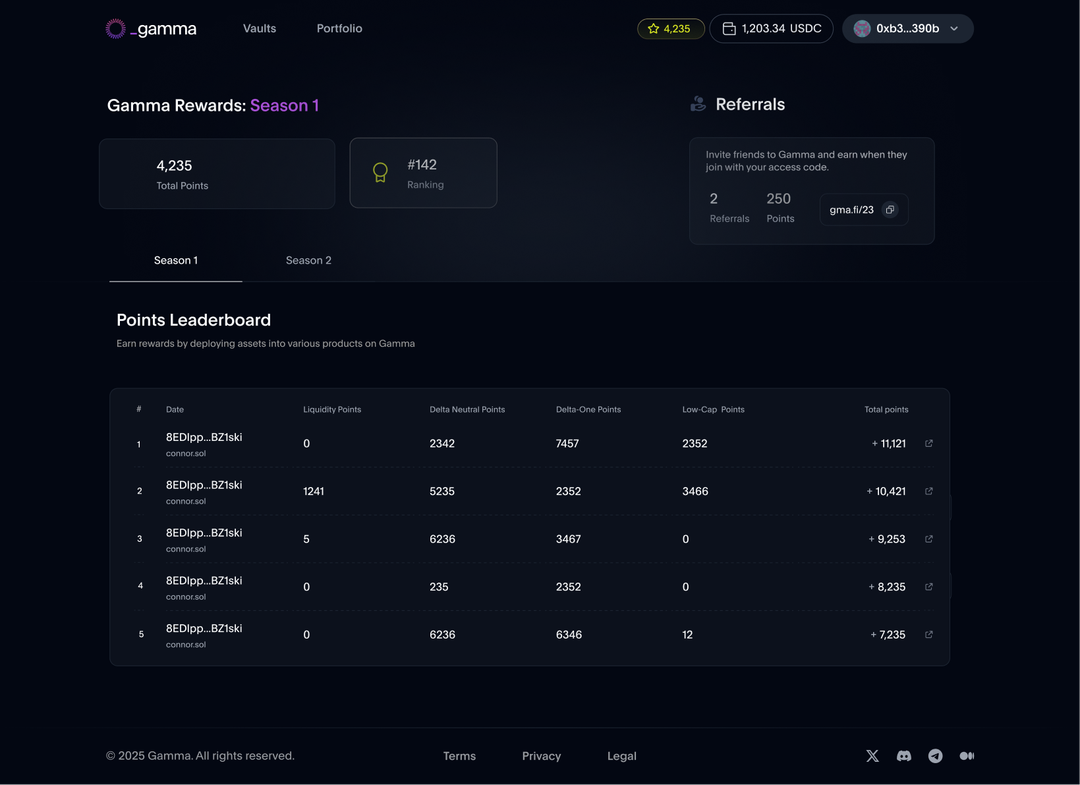
Task: Switch to the Season 1 tab
Action: click(176, 260)
